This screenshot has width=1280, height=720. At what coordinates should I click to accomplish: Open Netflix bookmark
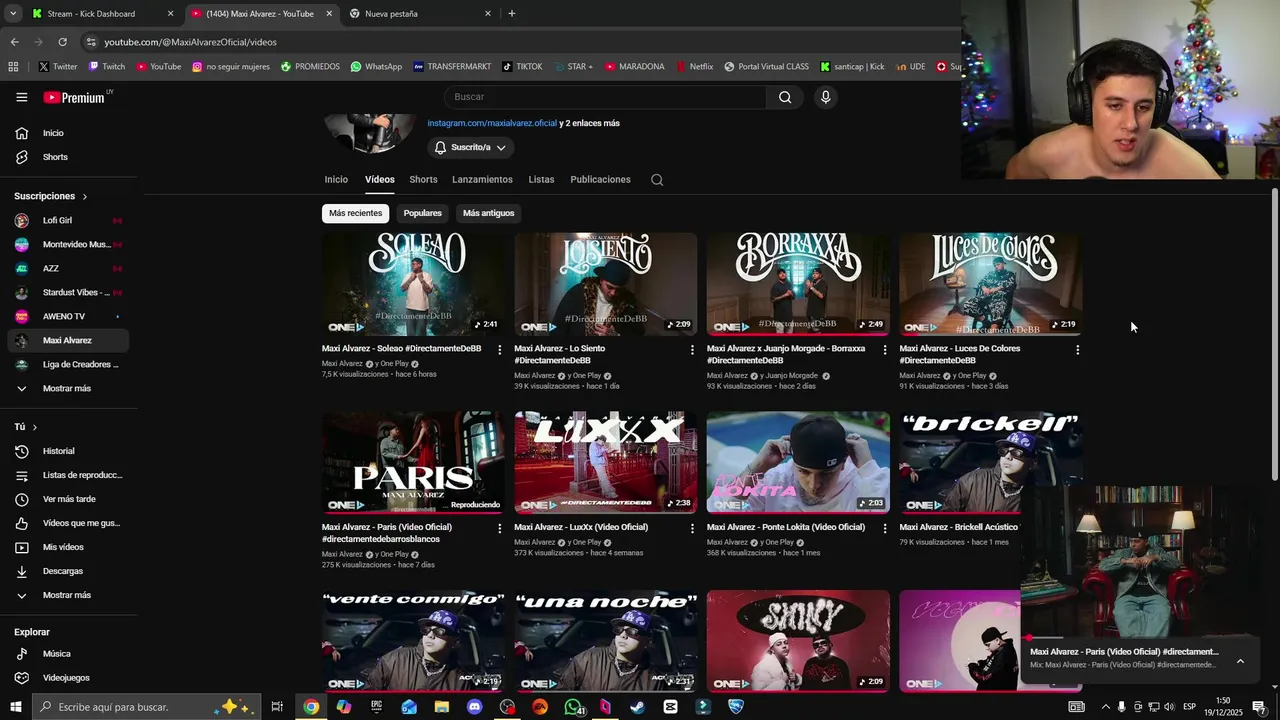pyautogui.click(x=695, y=67)
